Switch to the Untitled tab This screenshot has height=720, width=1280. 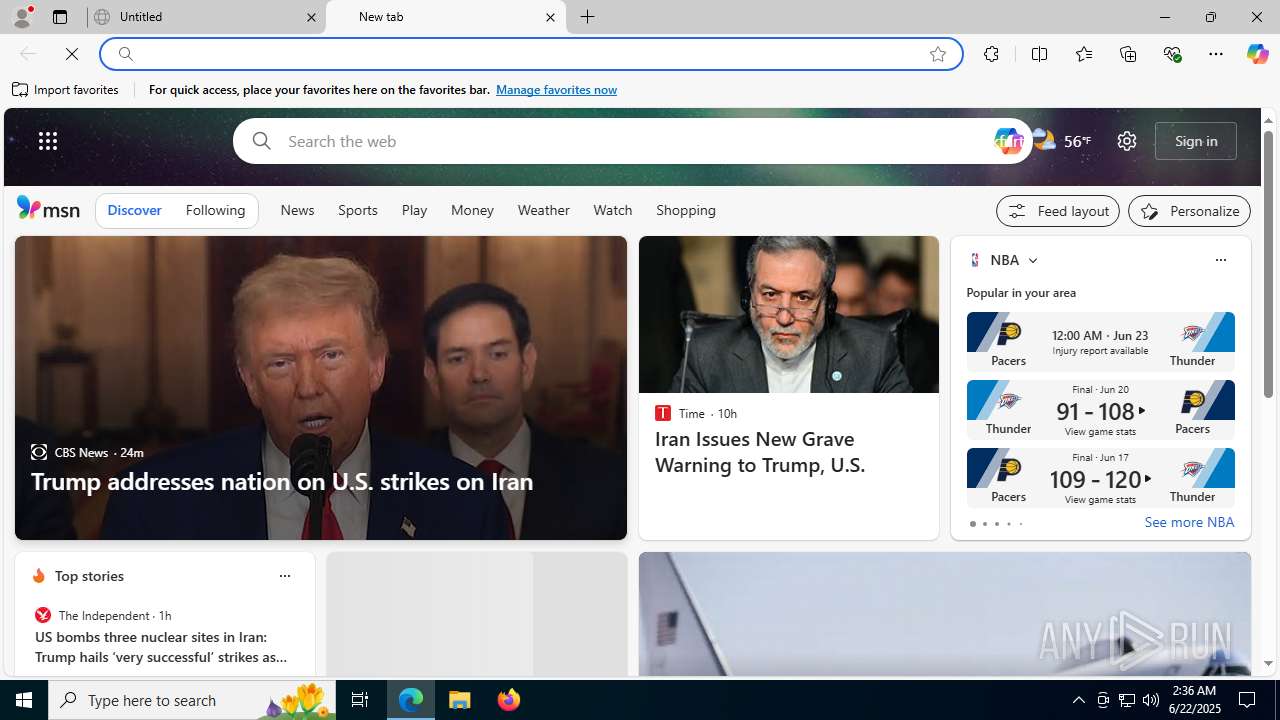pos(205,17)
